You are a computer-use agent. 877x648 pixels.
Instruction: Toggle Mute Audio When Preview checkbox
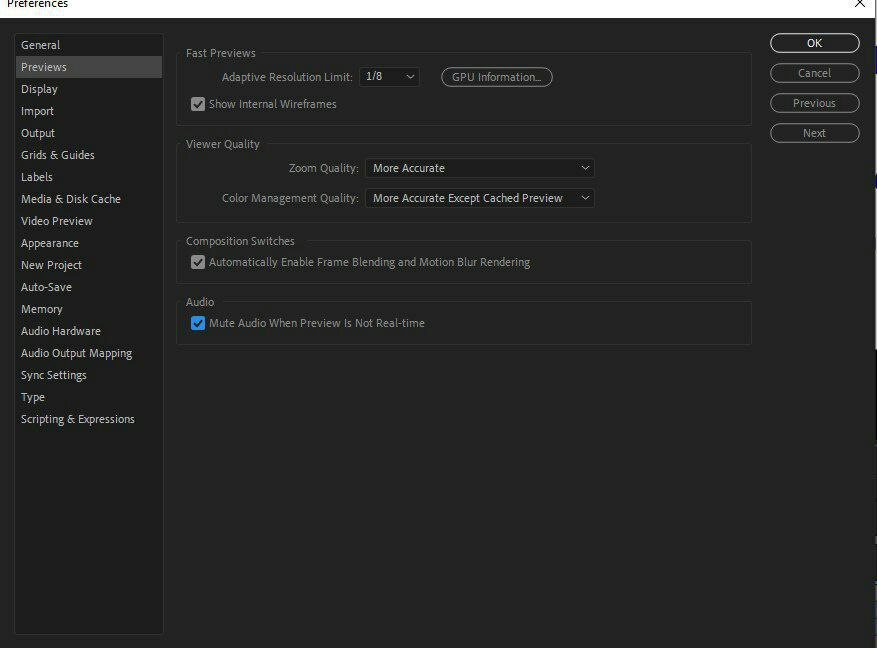coord(198,323)
